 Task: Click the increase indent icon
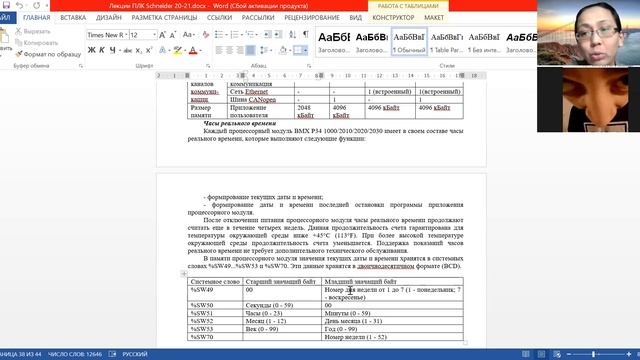click(x=278, y=35)
